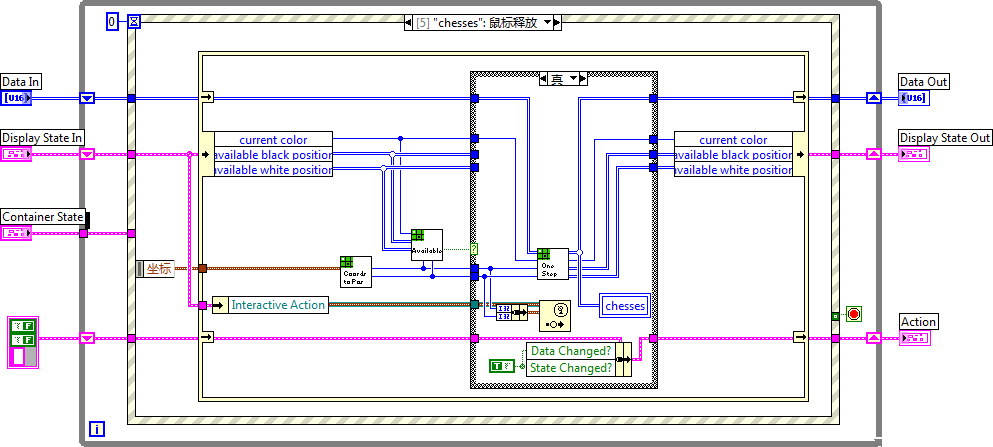Click the mouse pointer function node
The width and height of the screenshot is (993, 447).
pyautogui.click(x=560, y=315)
